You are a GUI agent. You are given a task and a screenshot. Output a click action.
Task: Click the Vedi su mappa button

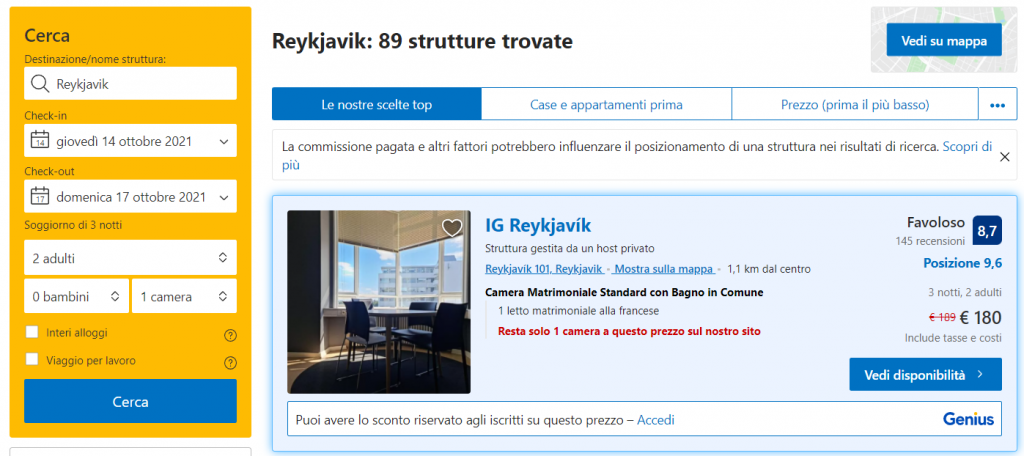pos(943,40)
